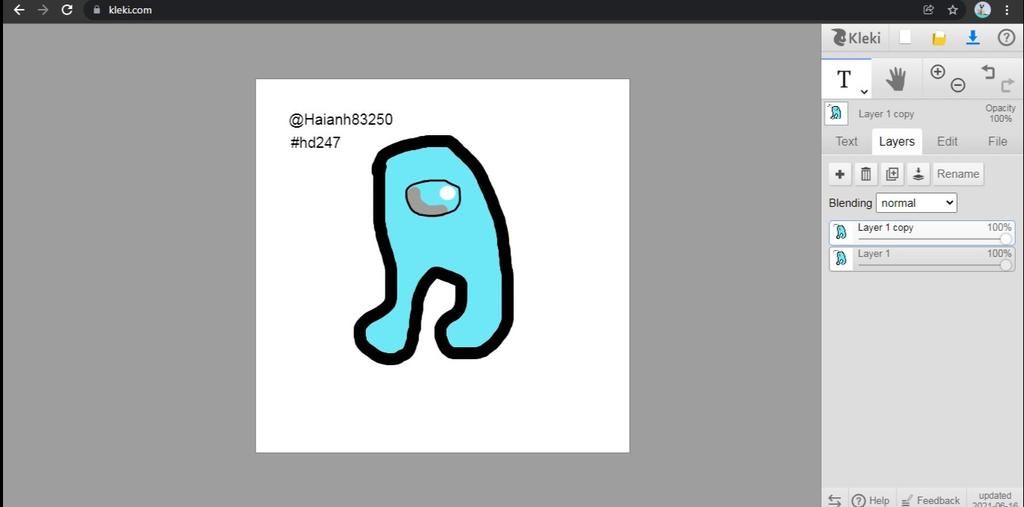The height and width of the screenshot is (507, 1024).
Task: Select the Layer 1 row
Action: pyautogui.click(x=922, y=259)
